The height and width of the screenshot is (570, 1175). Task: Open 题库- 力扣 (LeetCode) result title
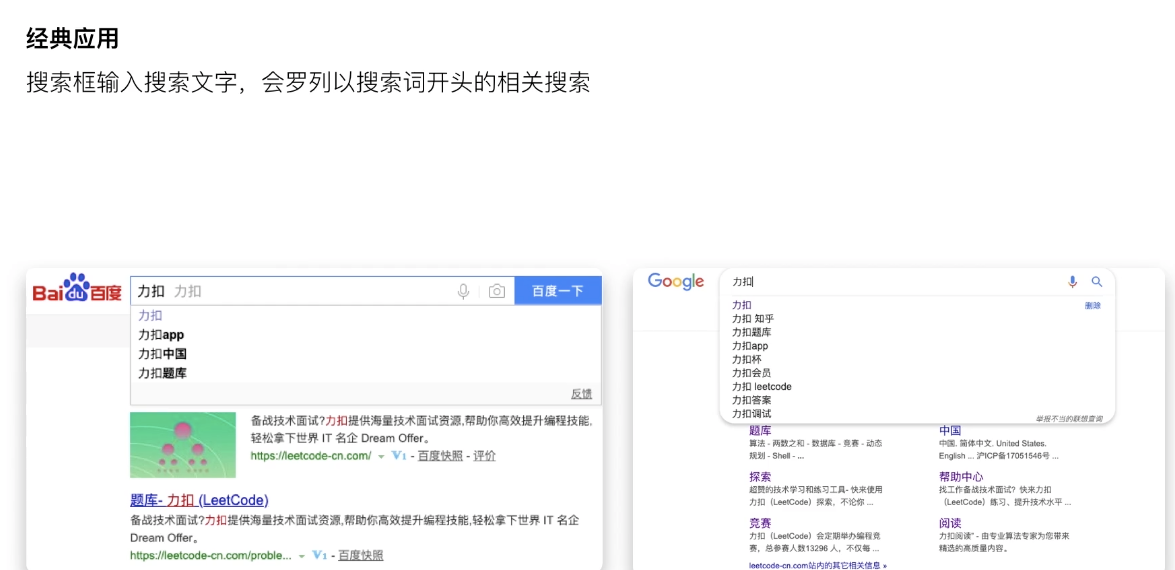pos(199,500)
